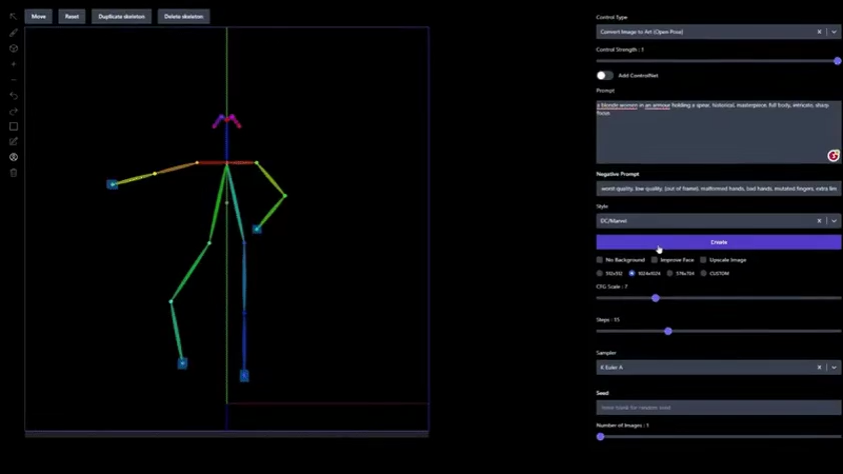
Task: Select the pencil brush tool
Action: pos(13,33)
